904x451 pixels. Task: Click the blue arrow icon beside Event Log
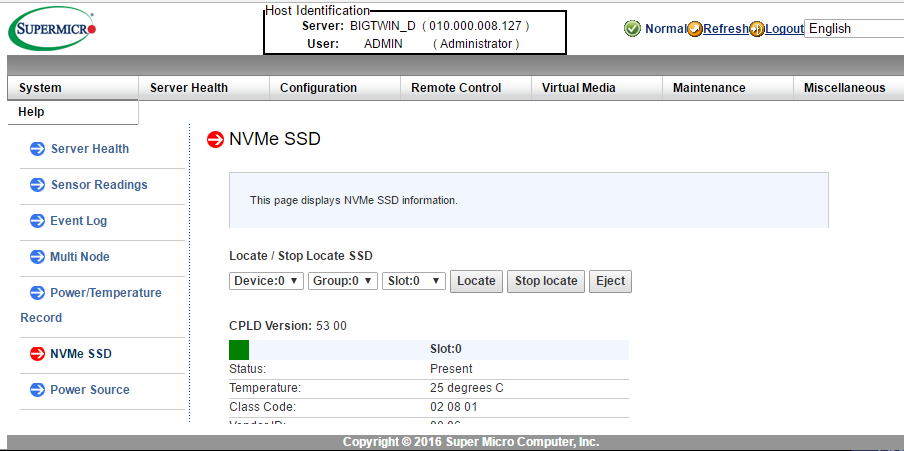[x=37, y=221]
